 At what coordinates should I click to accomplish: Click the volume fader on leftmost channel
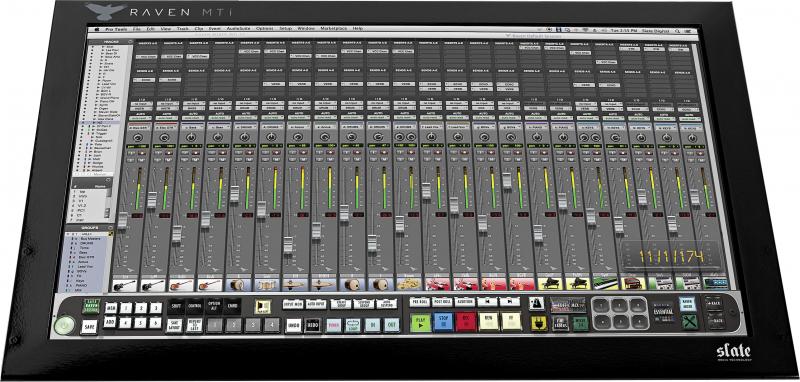coord(122,220)
